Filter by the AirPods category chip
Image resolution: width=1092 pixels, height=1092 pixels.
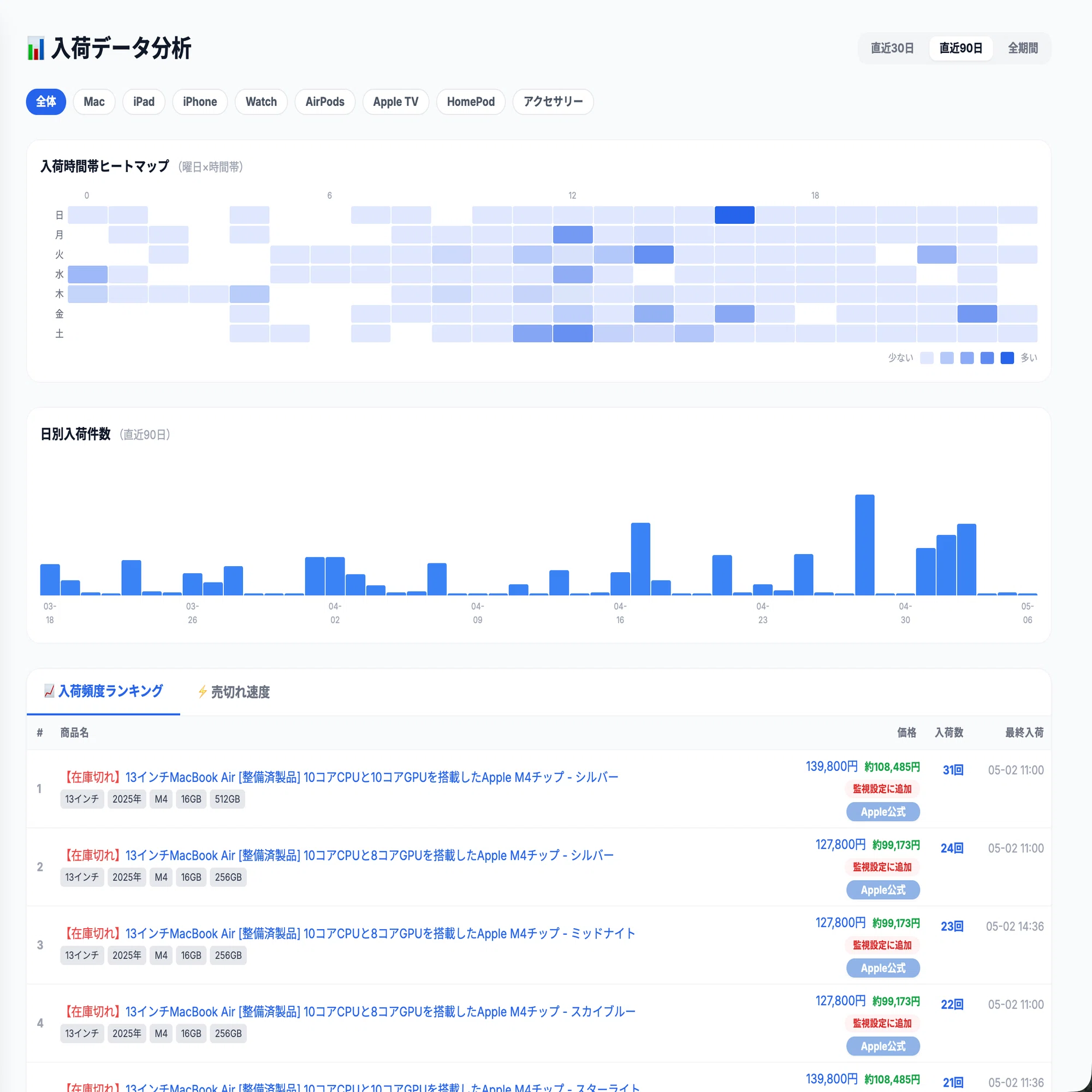(325, 102)
